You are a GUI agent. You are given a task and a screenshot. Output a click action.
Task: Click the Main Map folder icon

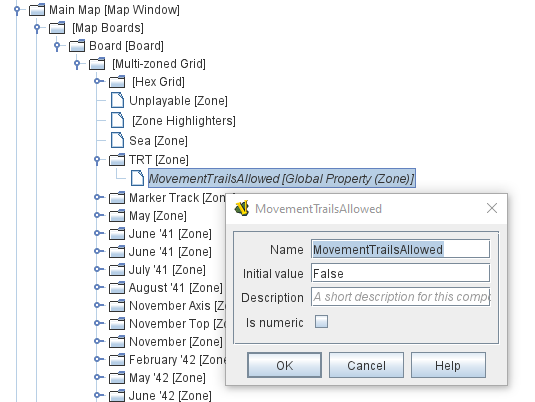coord(37,10)
